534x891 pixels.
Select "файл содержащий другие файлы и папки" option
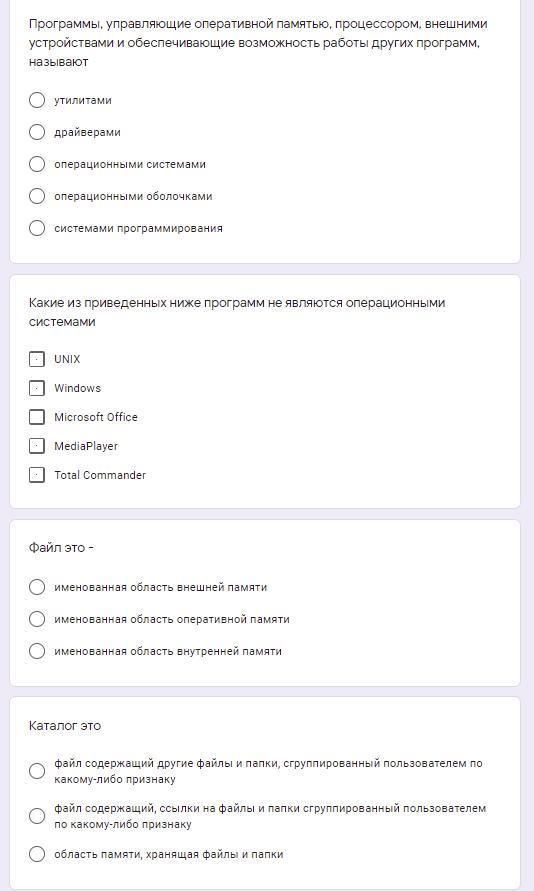click(x=37, y=771)
